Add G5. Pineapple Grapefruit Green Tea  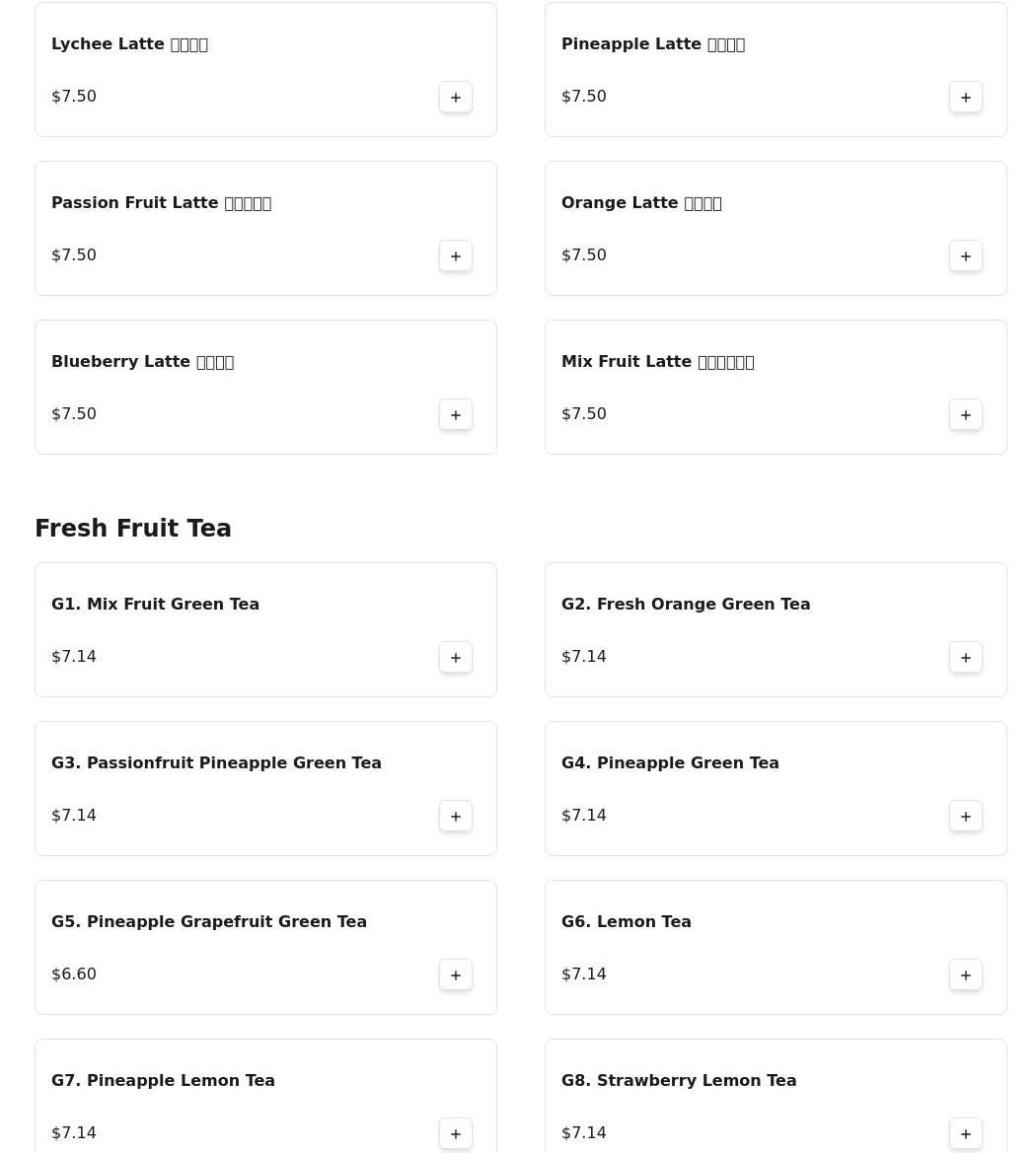point(456,975)
